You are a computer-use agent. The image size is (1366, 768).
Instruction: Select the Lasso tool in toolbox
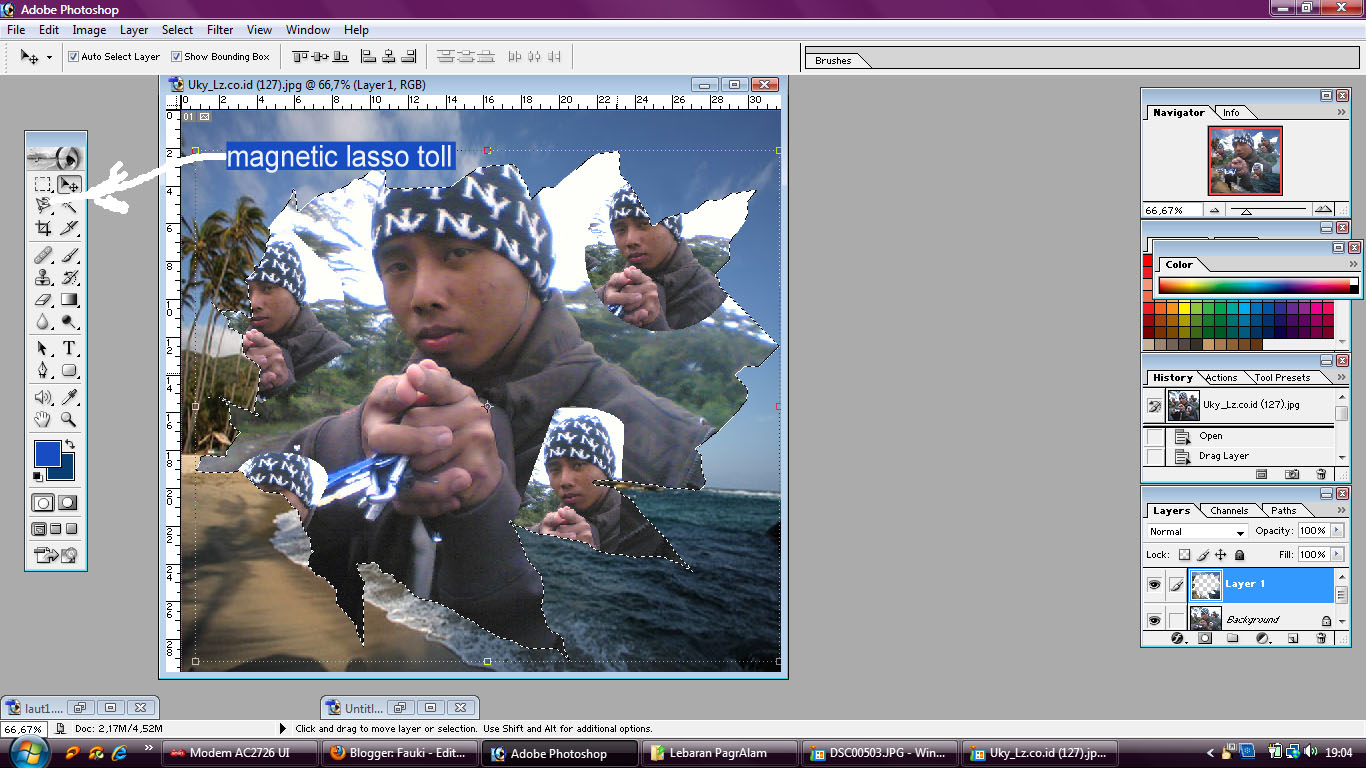tap(43, 206)
